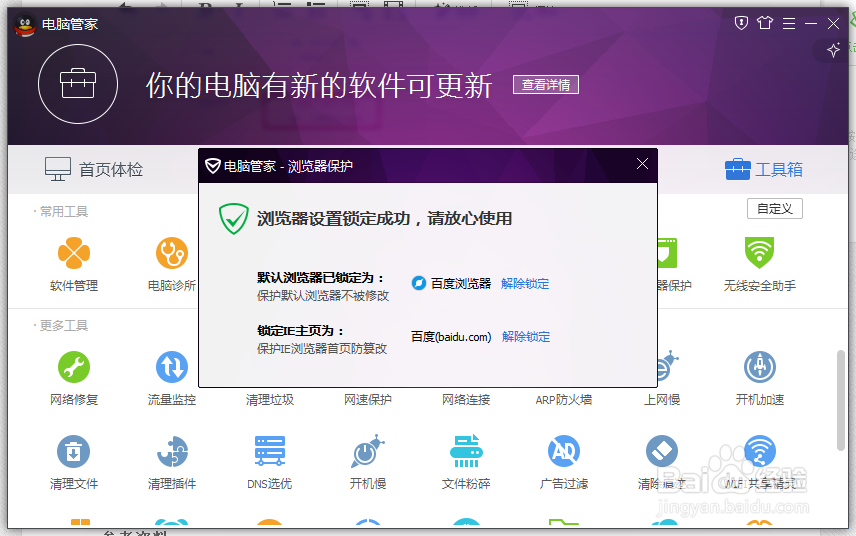This screenshot has height=536, width=856.
Task: Open 无线安全助手 wifi shield icon
Action: (x=759, y=253)
